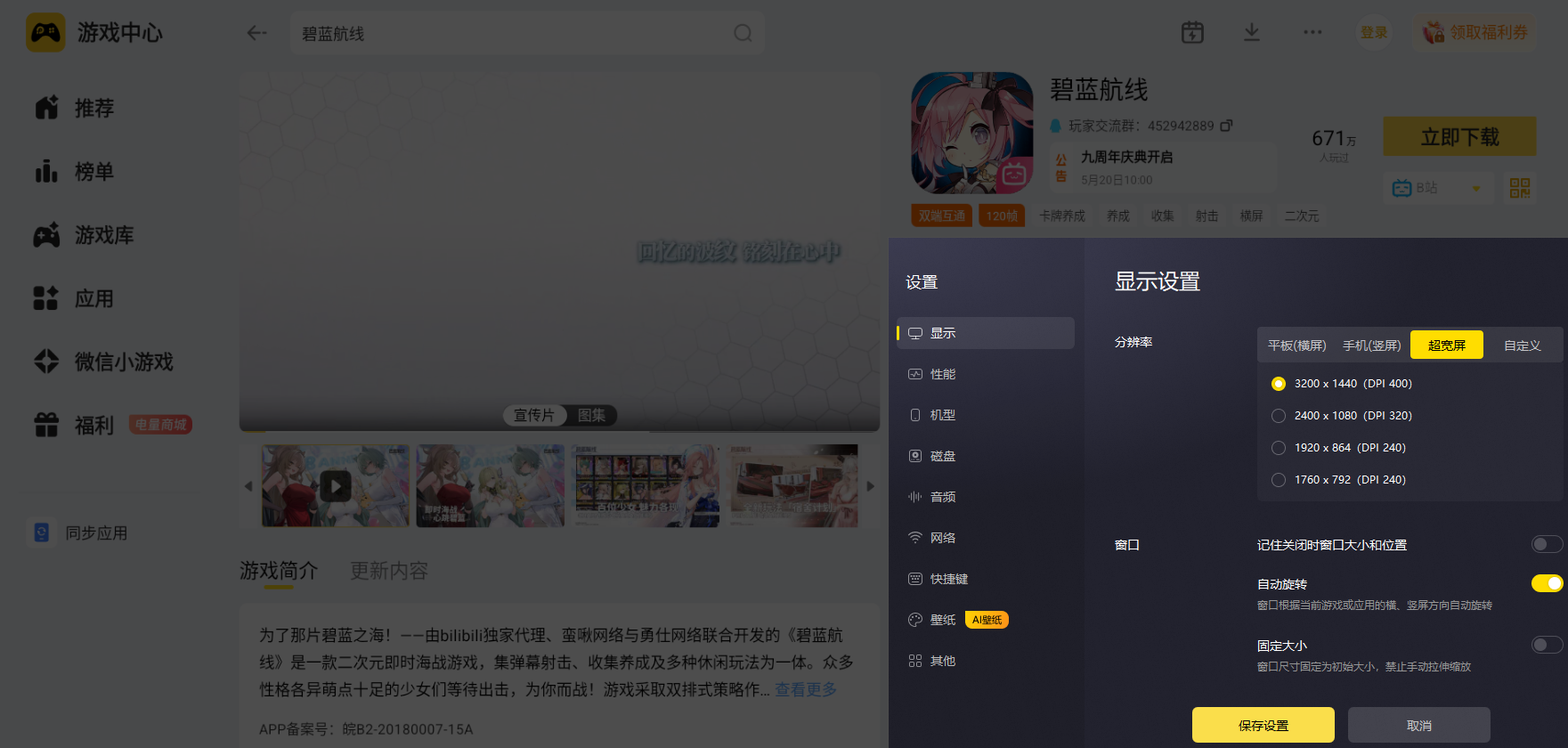Select 1760 x 792 resolution

[x=1279, y=480]
